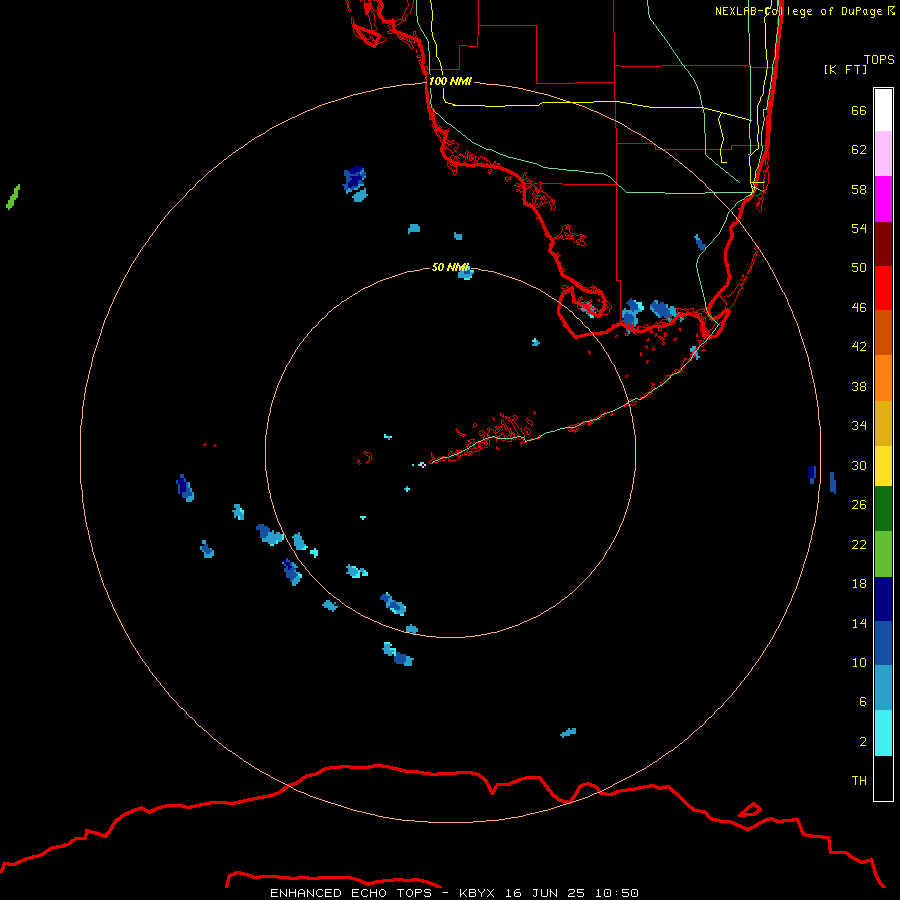Click the bright red legend swatch
The height and width of the screenshot is (900, 900).
883,288
